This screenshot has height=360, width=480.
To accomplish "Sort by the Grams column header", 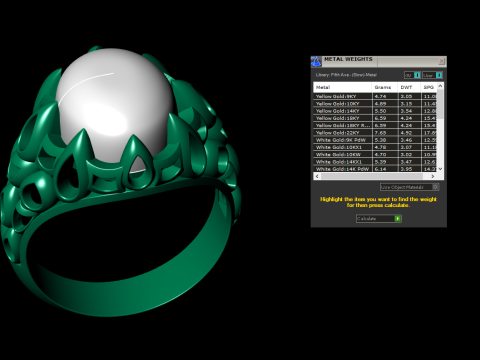I will tap(385, 87).
